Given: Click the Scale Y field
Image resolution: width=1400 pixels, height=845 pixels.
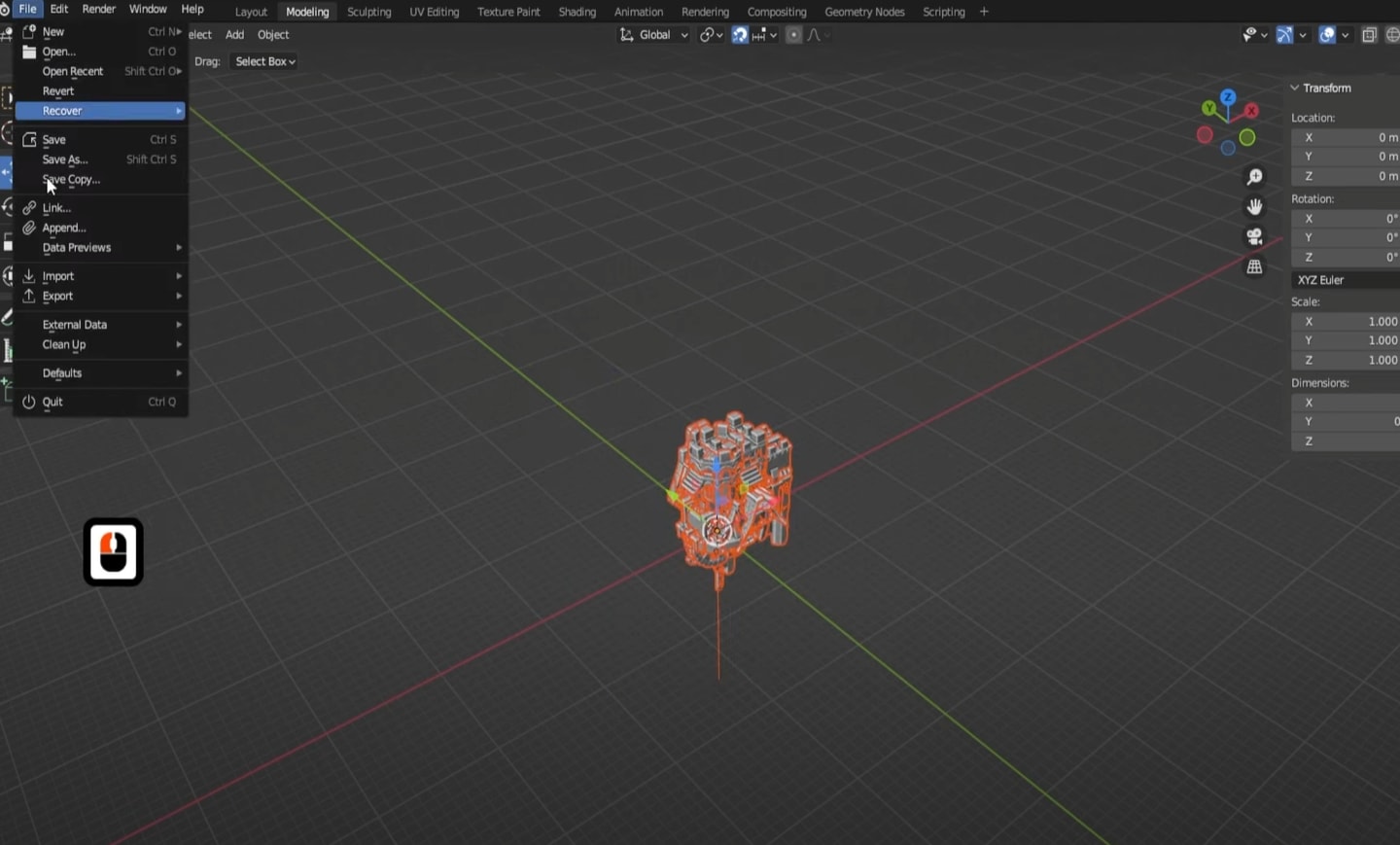Looking at the screenshot, I should click(x=1346, y=340).
